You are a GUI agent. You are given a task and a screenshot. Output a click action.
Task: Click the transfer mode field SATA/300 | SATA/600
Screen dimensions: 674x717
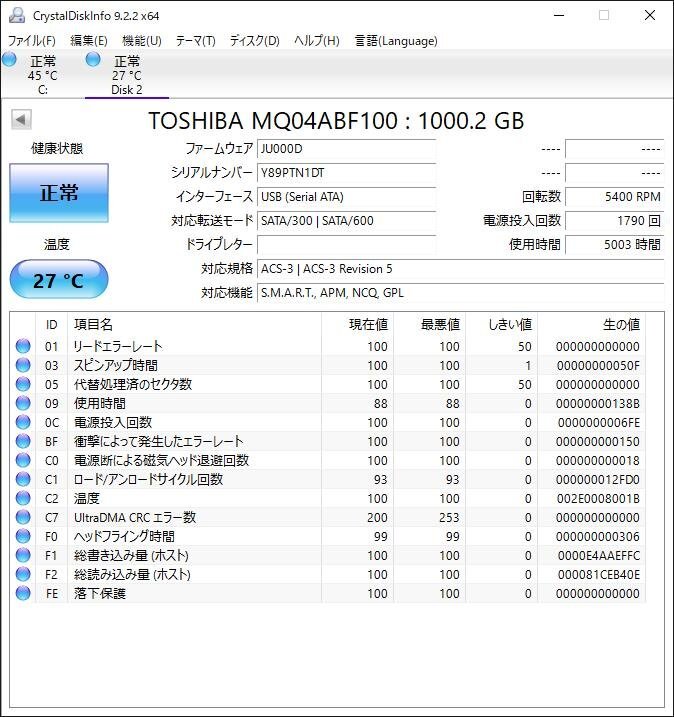pyautogui.click(x=346, y=221)
